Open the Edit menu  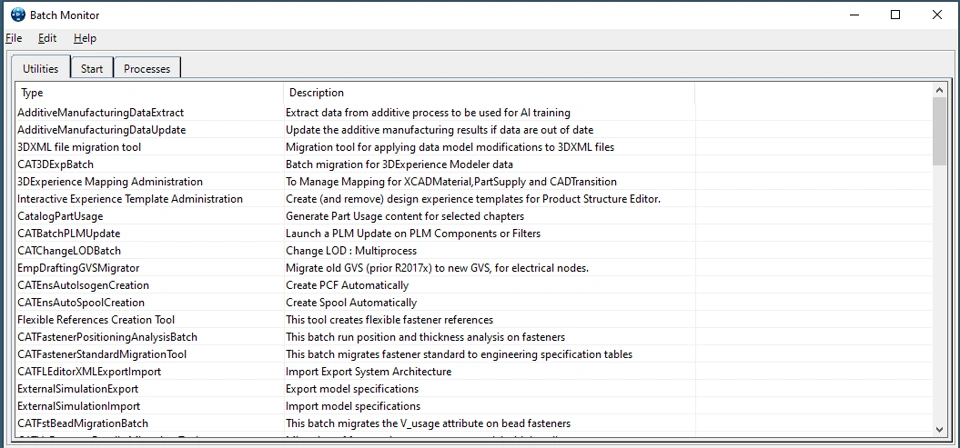pyautogui.click(x=47, y=38)
